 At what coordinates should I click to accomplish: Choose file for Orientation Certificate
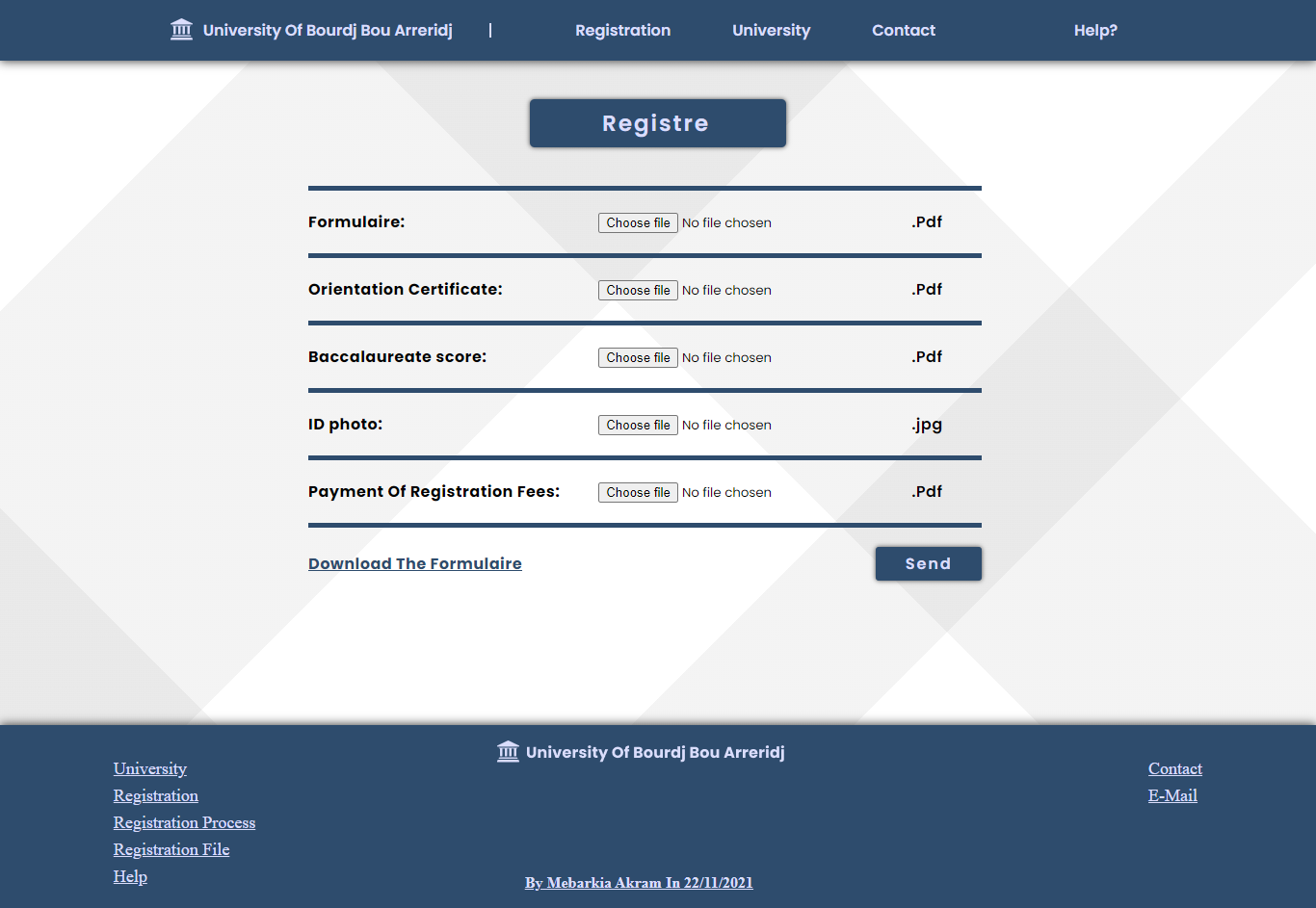click(638, 290)
